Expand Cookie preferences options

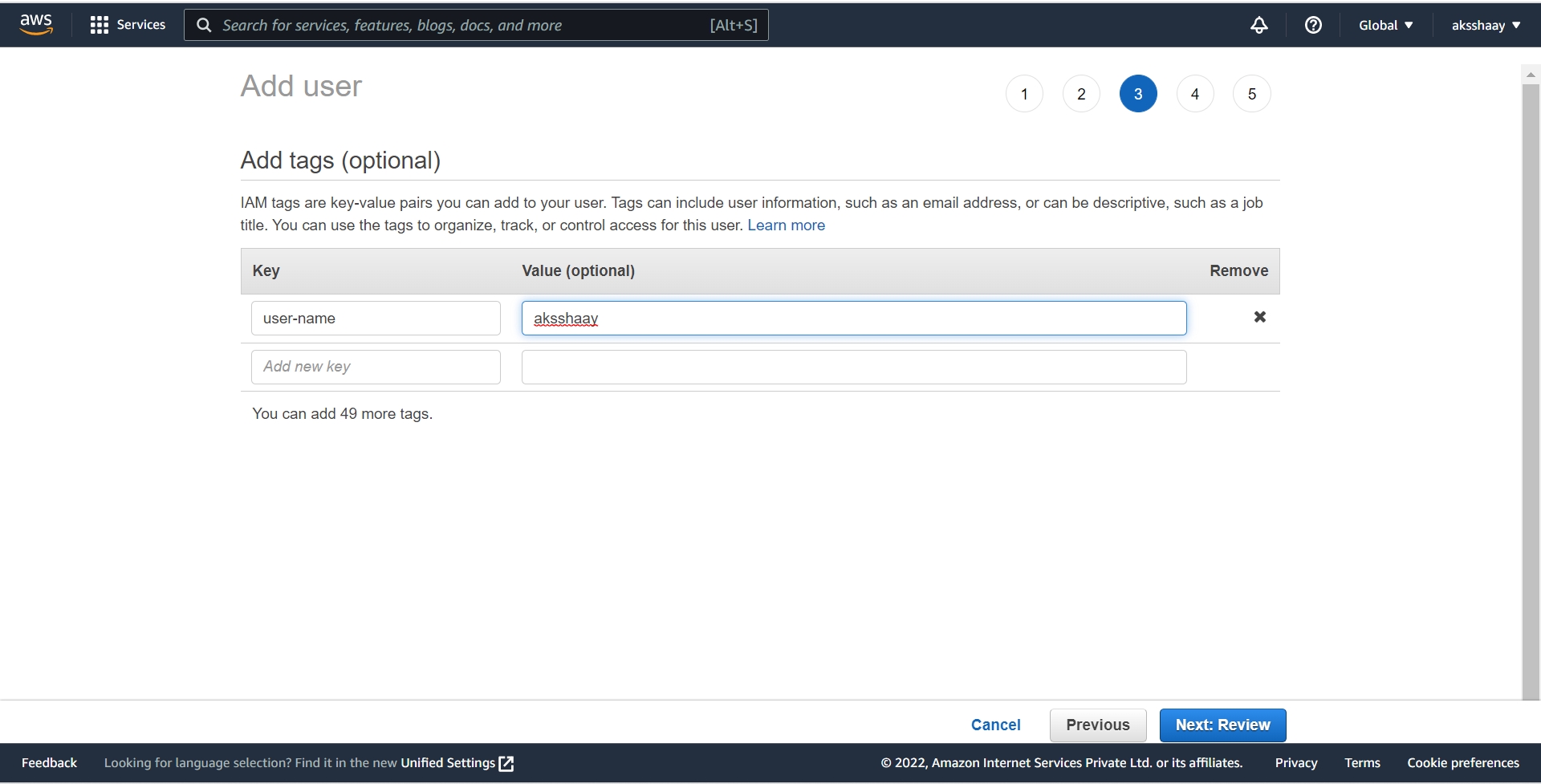click(x=1462, y=762)
